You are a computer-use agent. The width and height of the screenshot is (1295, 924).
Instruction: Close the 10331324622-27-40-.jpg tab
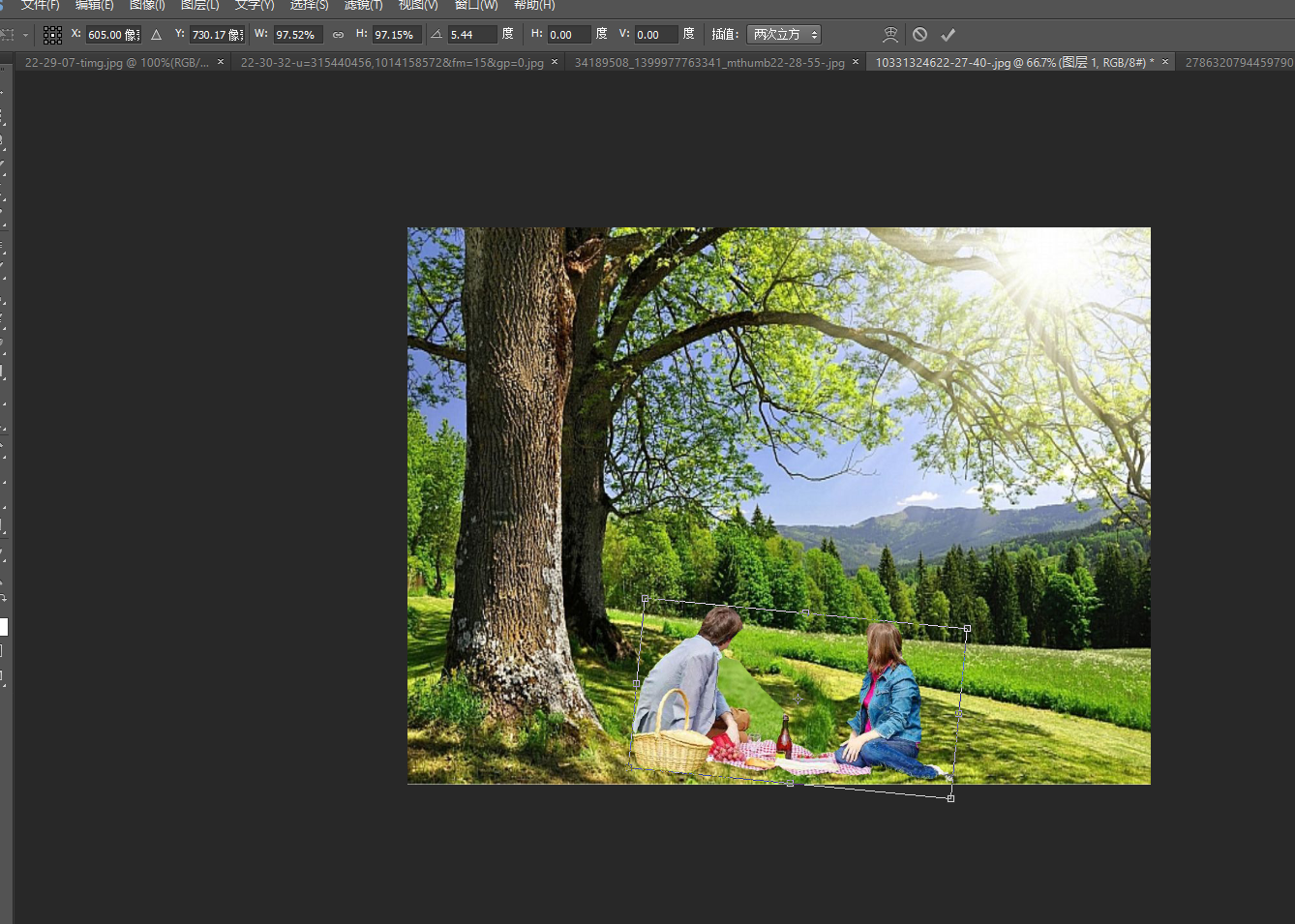[1165, 62]
